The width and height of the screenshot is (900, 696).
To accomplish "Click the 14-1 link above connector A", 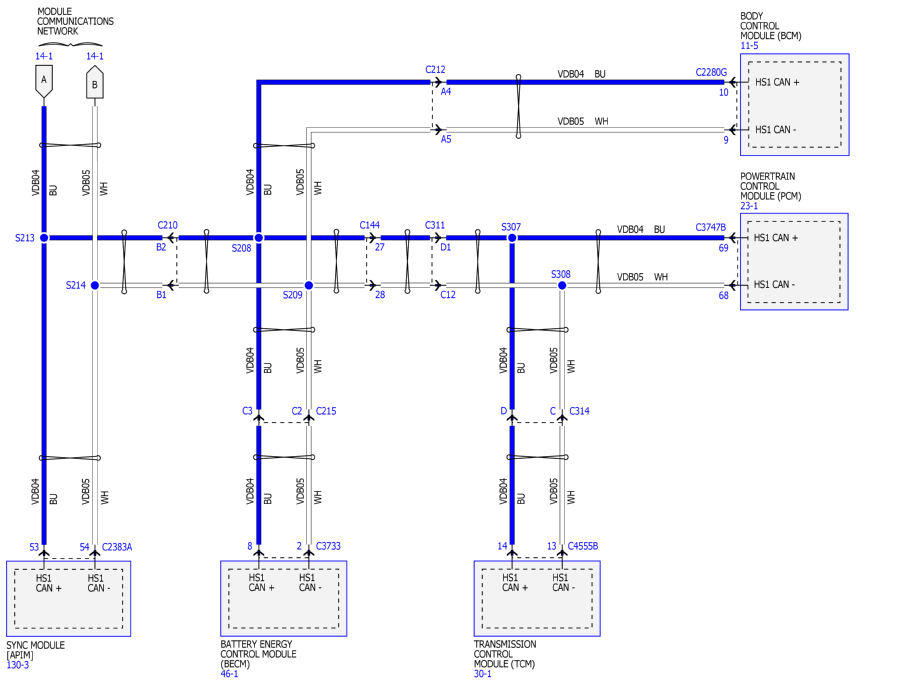I will [x=44, y=56].
